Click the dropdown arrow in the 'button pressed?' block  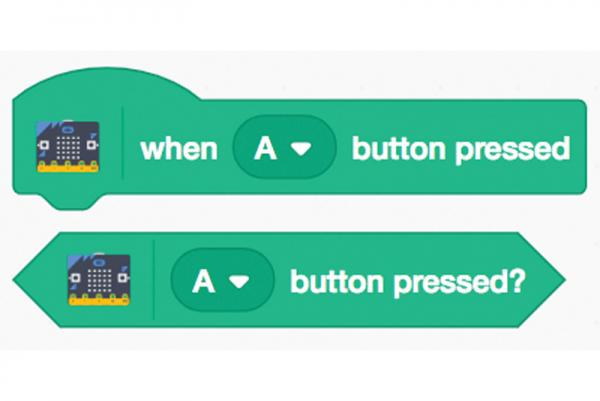[239, 282]
